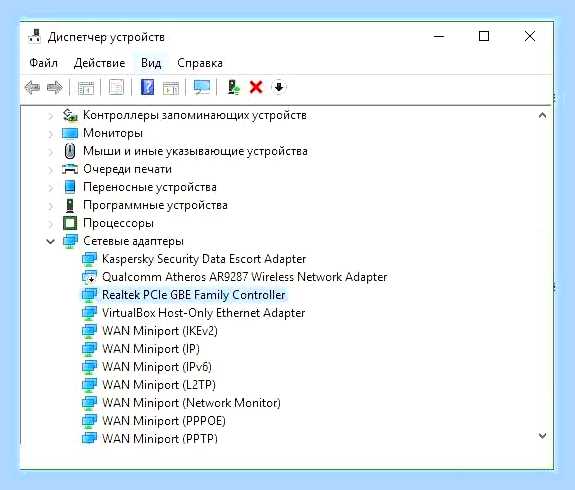
Task: Click the action pane toolbar icon
Action: 171,88
